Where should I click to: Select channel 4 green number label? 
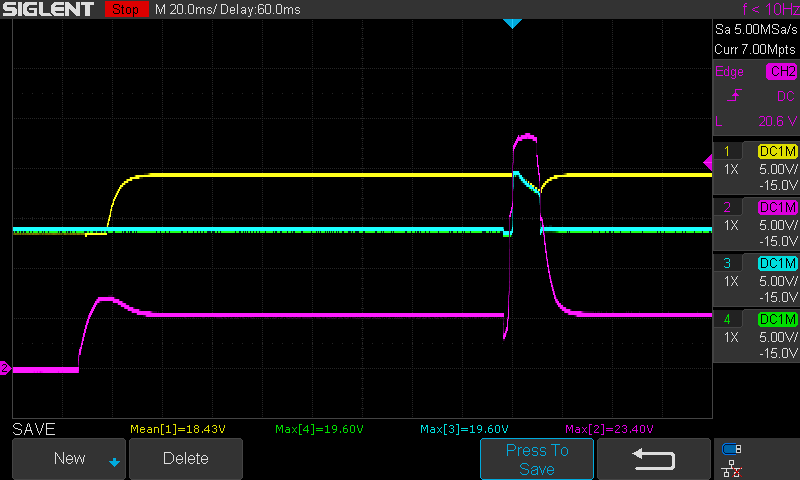click(x=727, y=320)
